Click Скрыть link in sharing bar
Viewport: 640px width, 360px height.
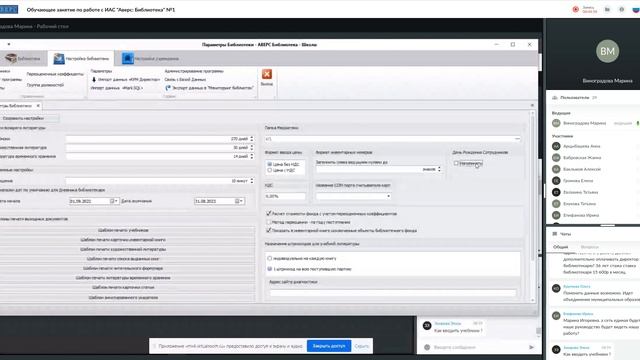[361, 346]
